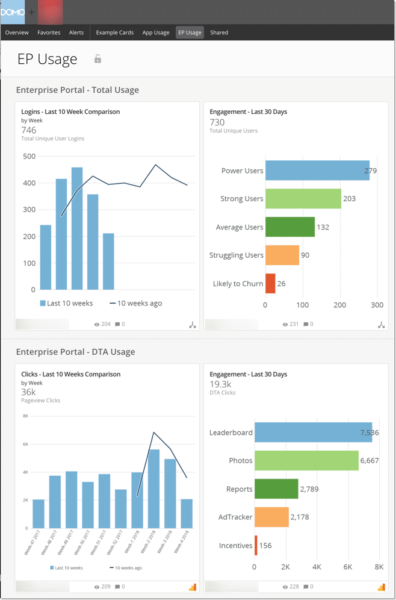The width and height of the screenshot is (396, 600).
Task: Open Engagement - Last 30 Days card with 730 users
Action: (x=248, y=112)
